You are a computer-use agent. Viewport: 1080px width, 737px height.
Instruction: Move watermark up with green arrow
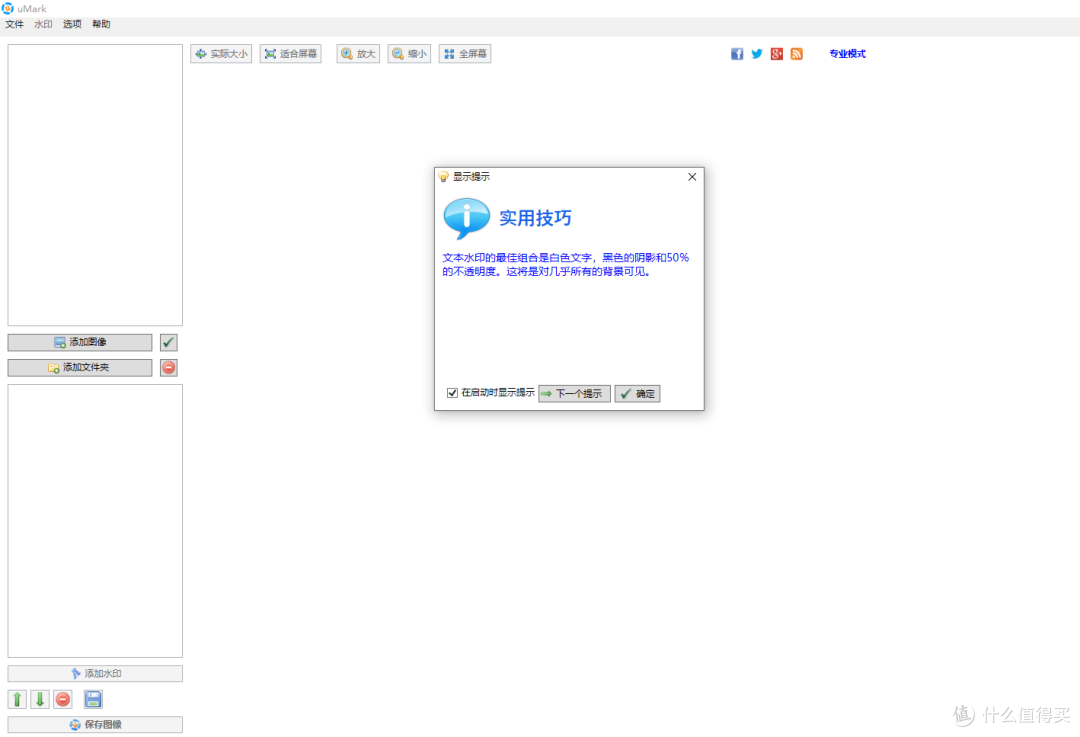coord(17,700)
